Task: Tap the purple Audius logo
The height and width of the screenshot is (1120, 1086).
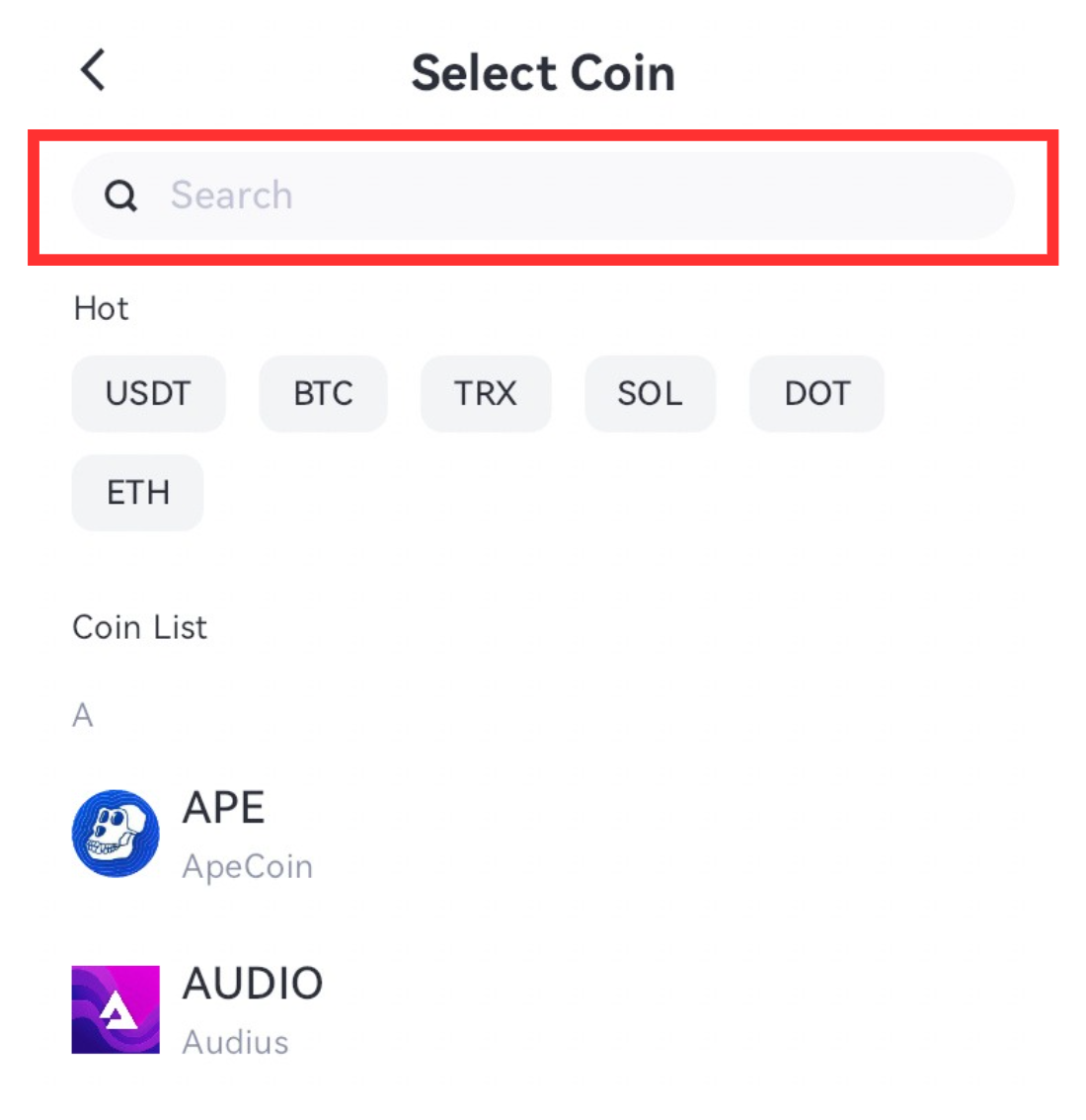Action: 116,1009
